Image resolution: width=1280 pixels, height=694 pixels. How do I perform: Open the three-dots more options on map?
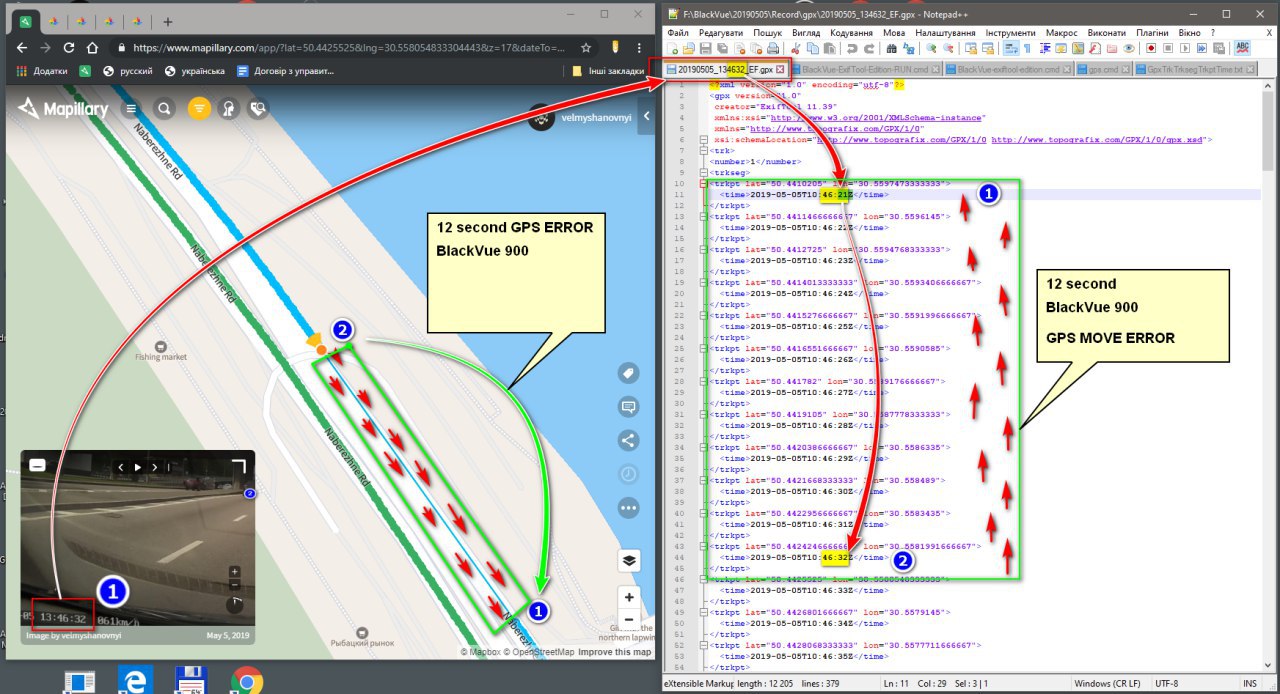click(629, 508)
